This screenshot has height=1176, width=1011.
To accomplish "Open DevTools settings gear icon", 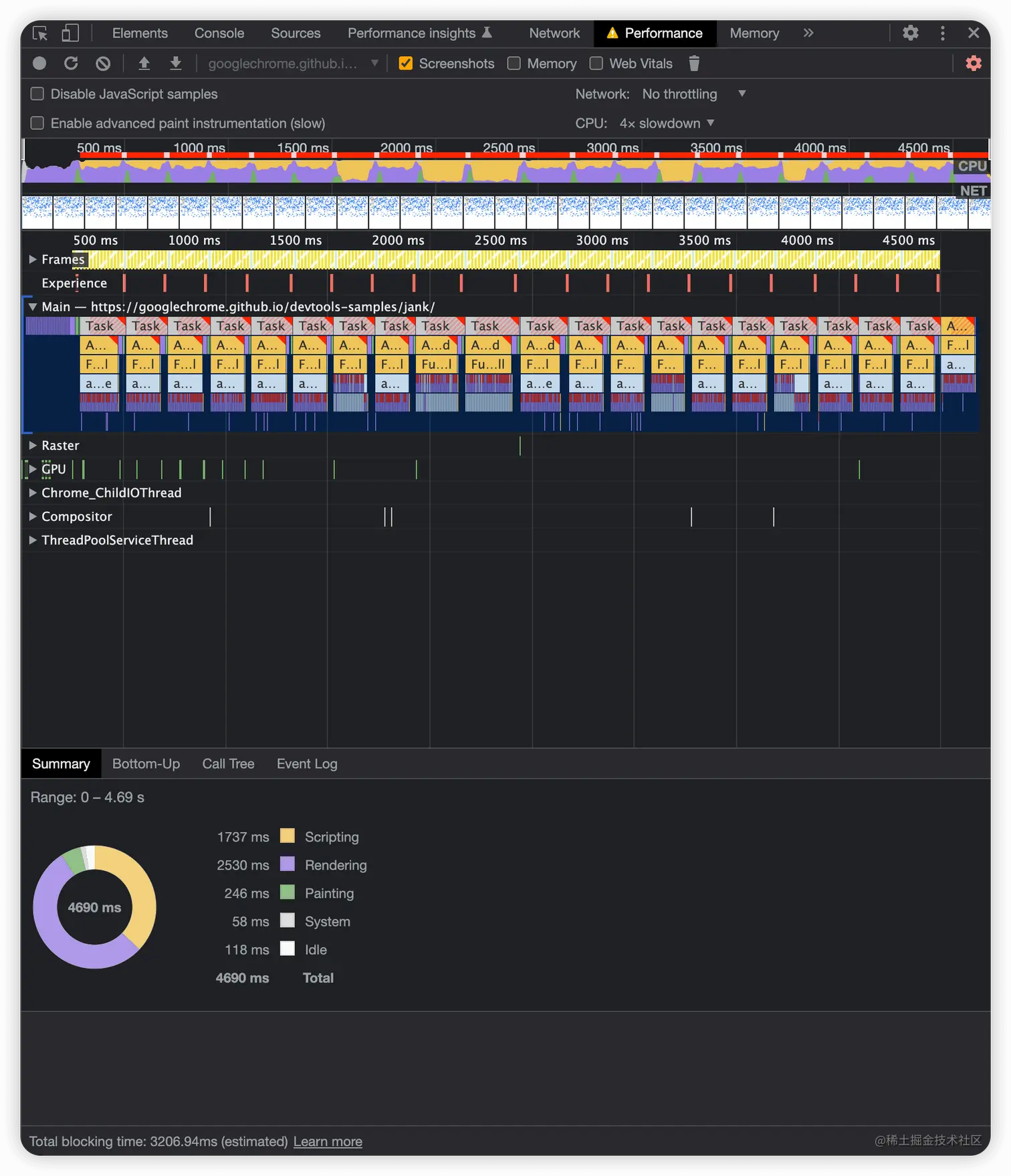I will (x=910, y=33).
